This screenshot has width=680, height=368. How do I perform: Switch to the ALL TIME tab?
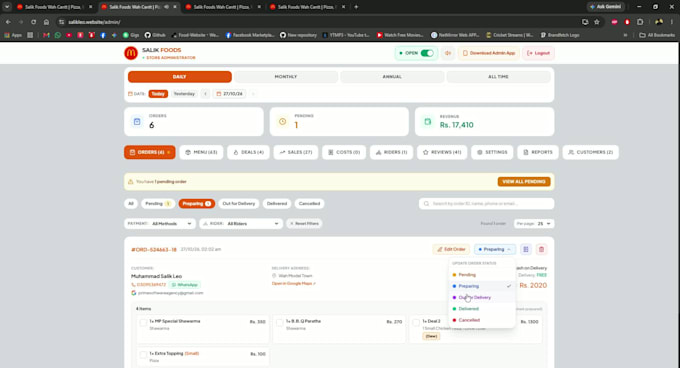coord(498,77)
